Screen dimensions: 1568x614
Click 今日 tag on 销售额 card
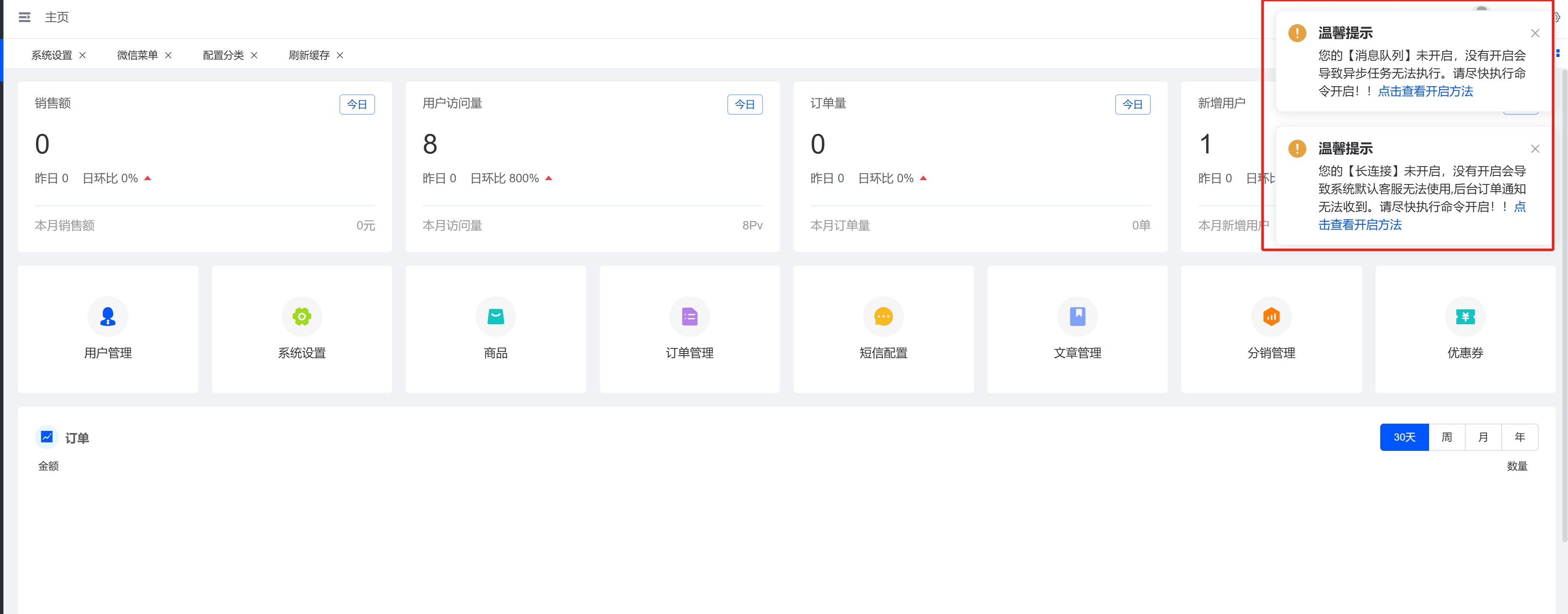click(x=357, y=105)
